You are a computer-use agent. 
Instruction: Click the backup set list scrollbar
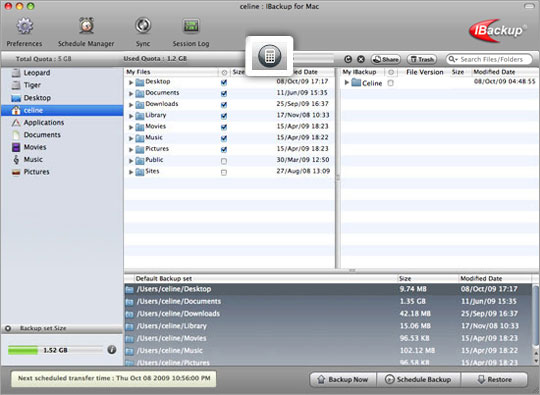pos(536,315)
